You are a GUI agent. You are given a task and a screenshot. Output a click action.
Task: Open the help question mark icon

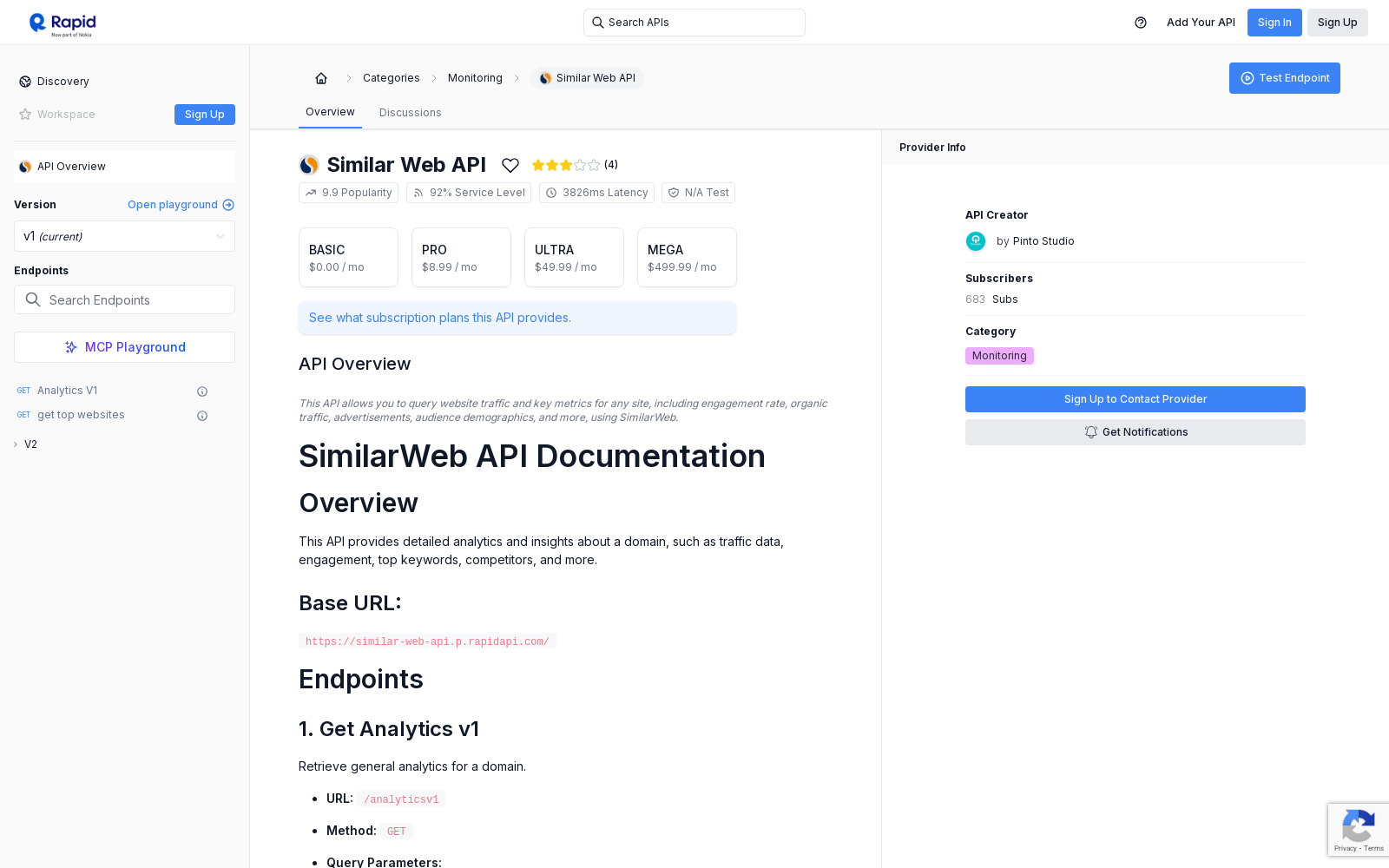click(1141, 23)
